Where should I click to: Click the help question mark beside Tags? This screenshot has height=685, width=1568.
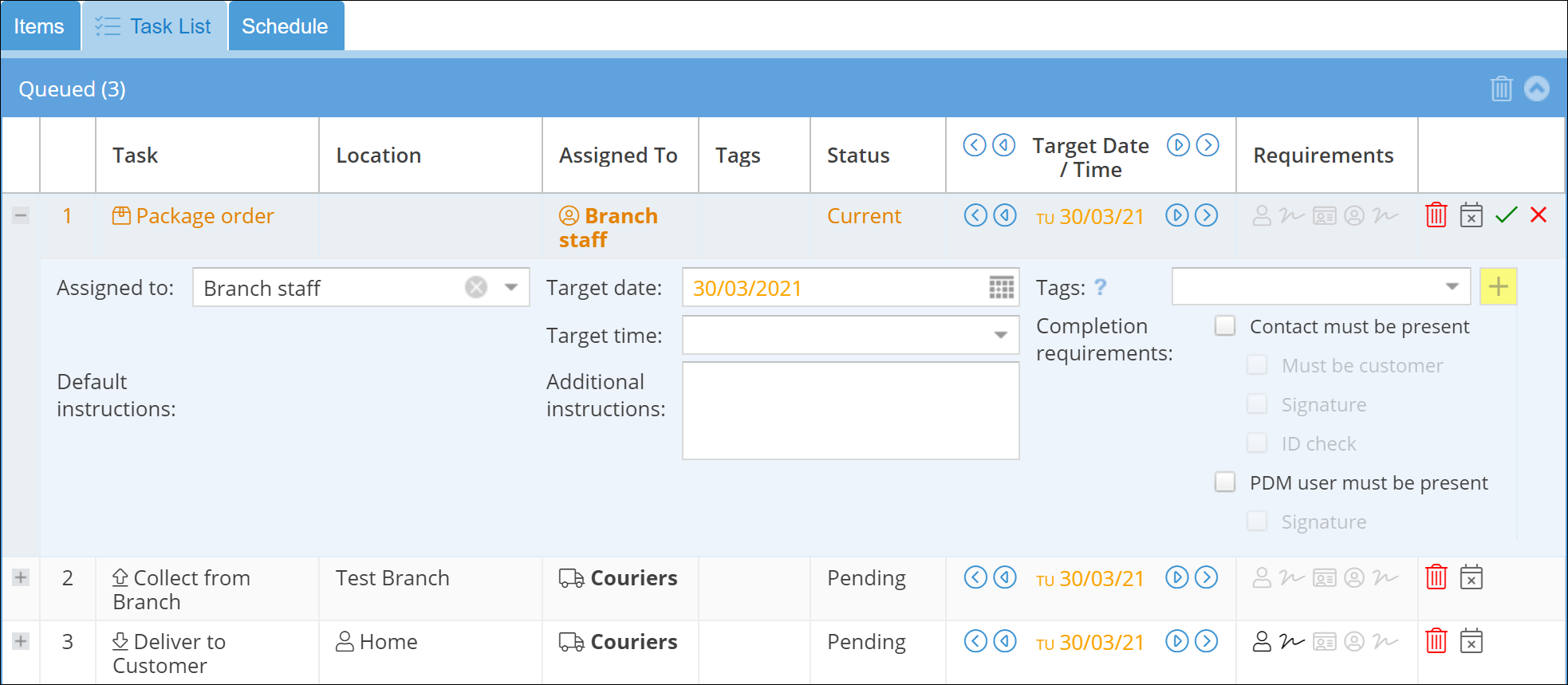1101,287
